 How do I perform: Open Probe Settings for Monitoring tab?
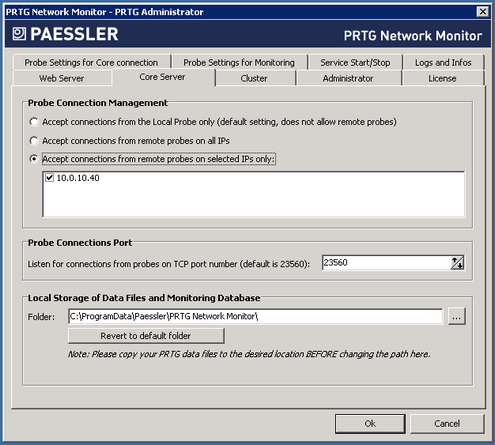tap(239, 62)
